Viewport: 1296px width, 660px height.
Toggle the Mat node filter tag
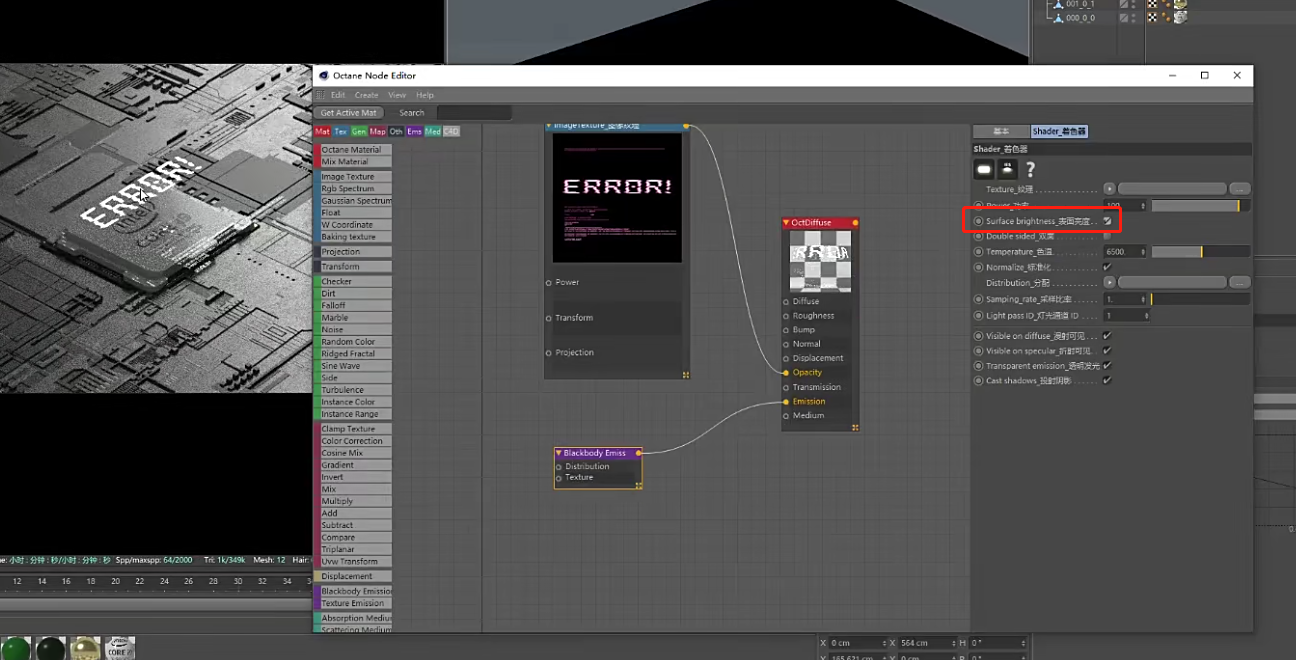tap(322, 132)
